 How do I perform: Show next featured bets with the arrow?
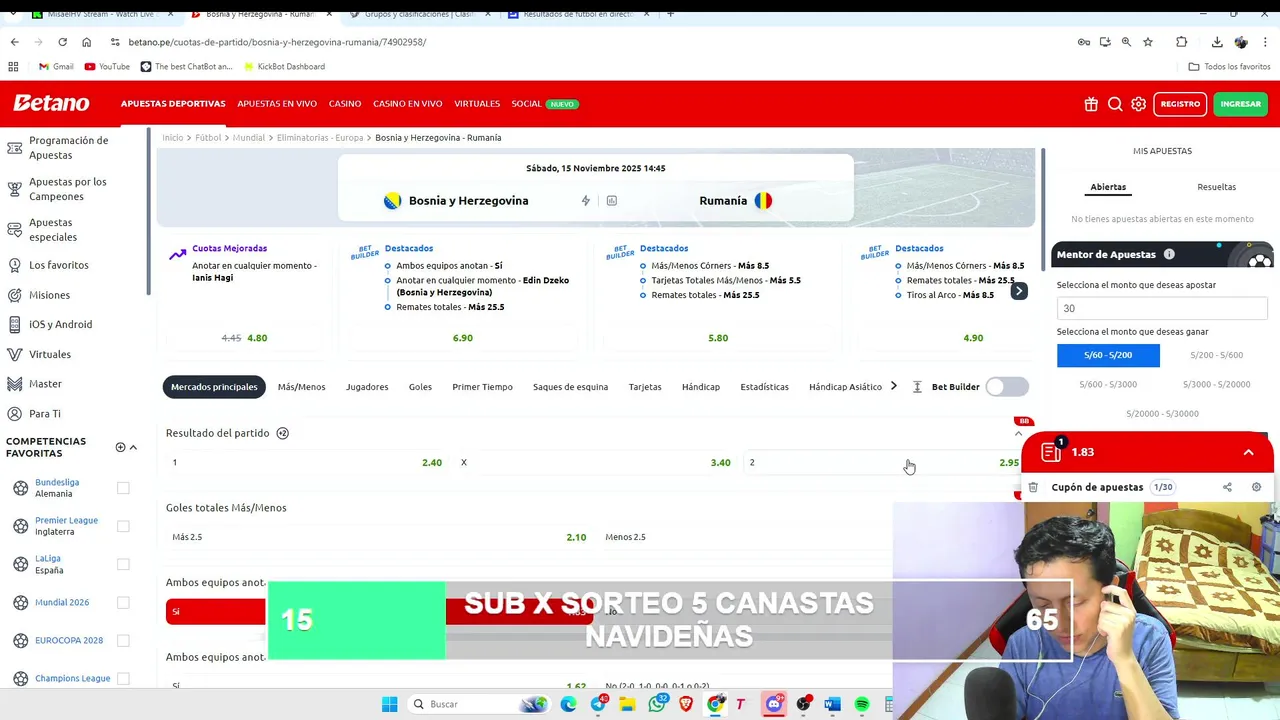(x=1018, y=291)
